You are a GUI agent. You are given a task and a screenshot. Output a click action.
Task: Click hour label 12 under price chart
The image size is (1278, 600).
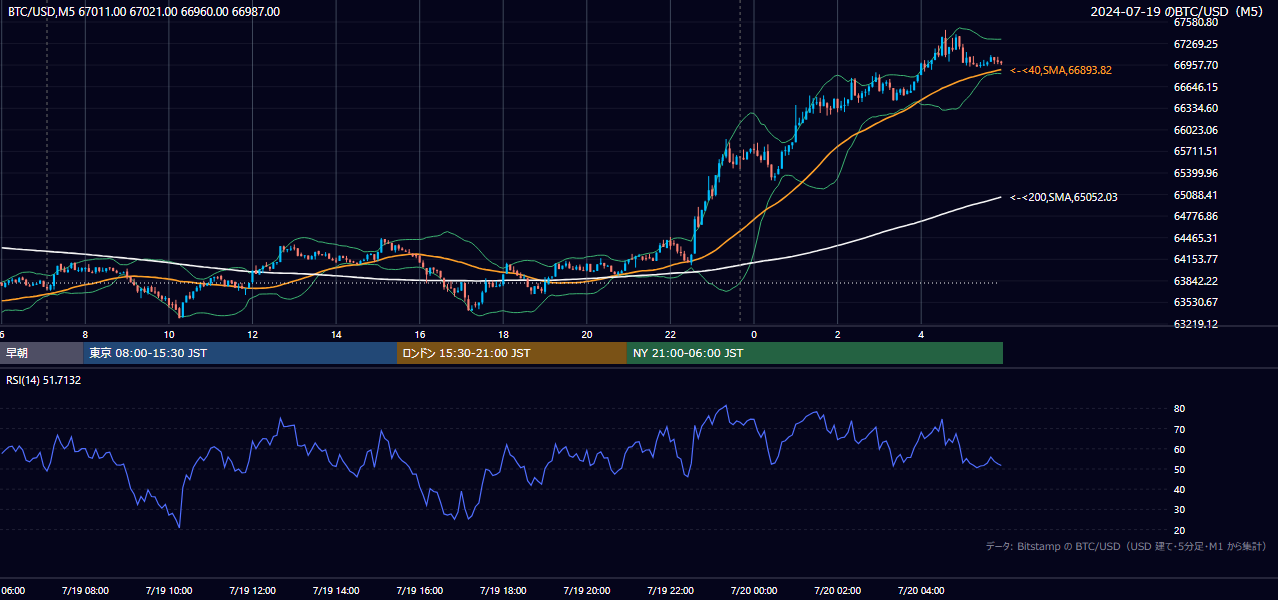click(x=252, y=334)
